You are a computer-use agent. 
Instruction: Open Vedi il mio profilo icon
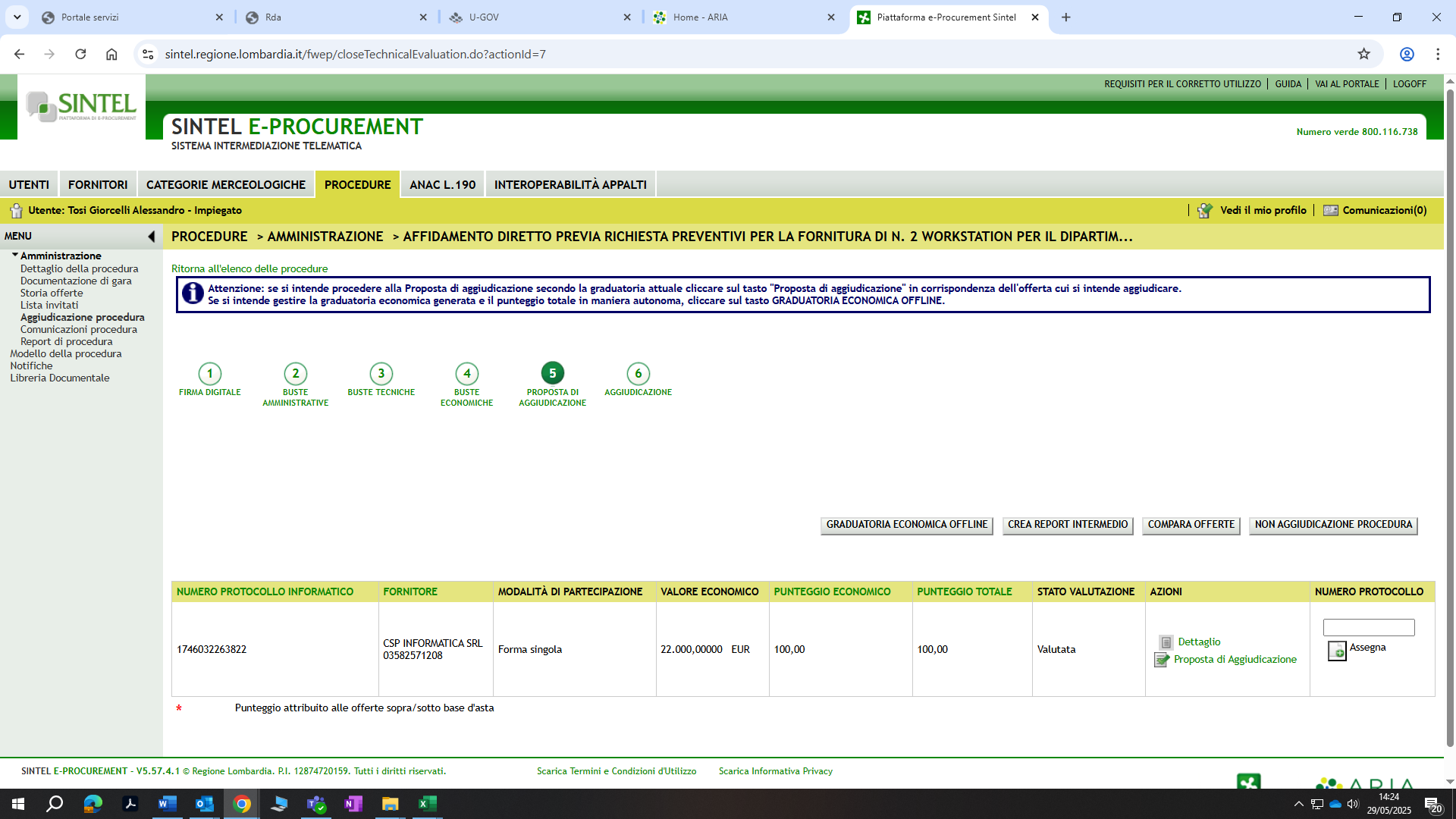pyautogui.click(x=1205, y=211)
